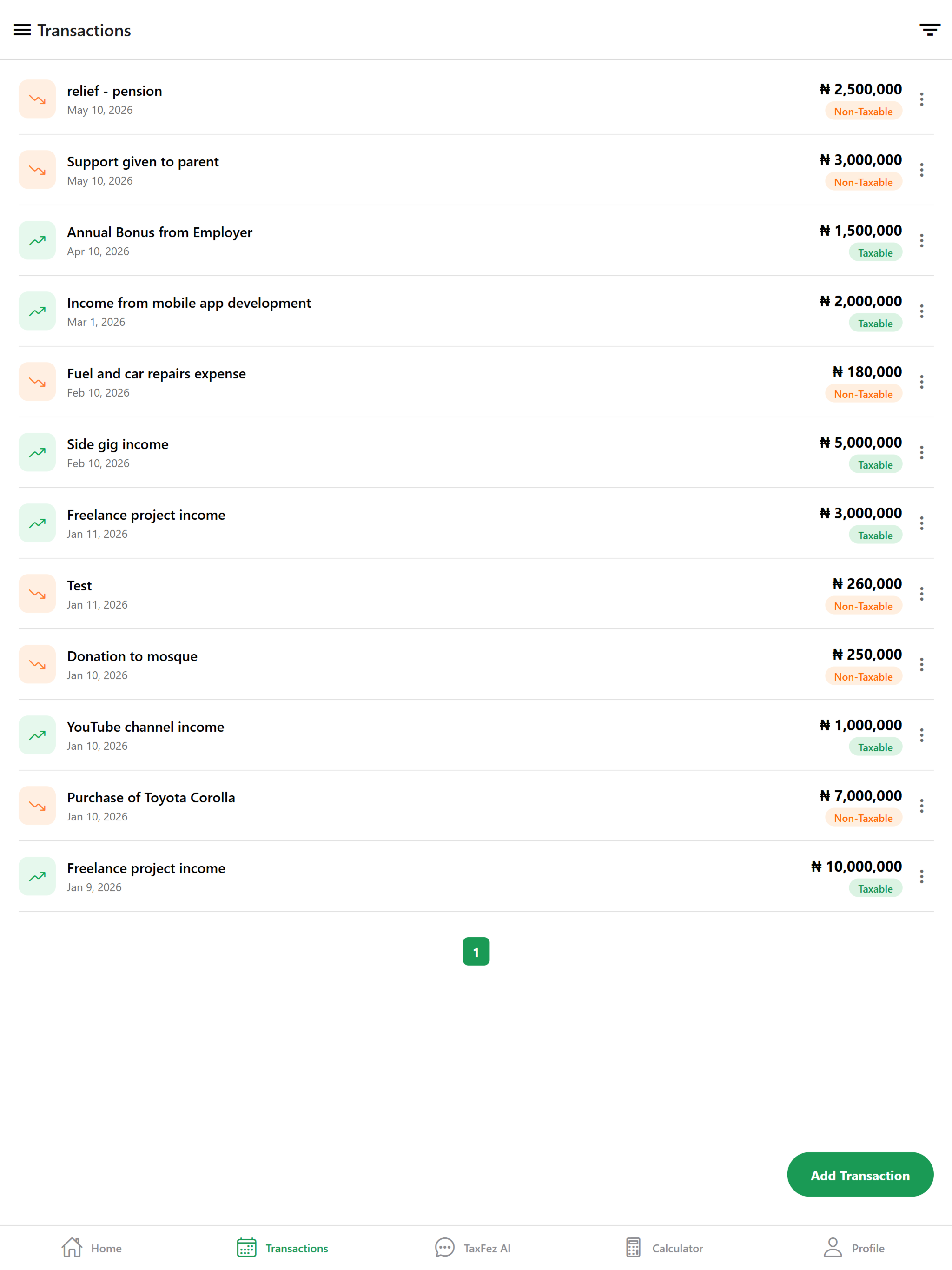
Task: Open the three-dot menu for YouTube channel income
Action: [921, 735]
